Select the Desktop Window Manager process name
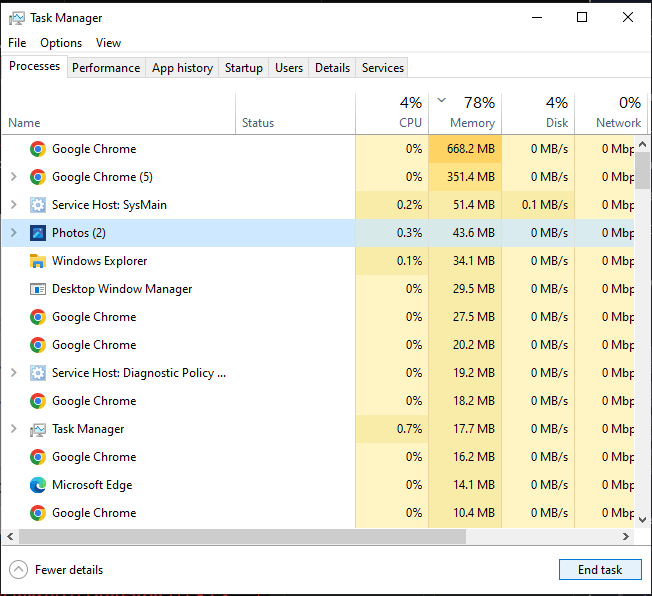This screenshot has width=652, height=596. pyautogui.click(x=122, y=289)
